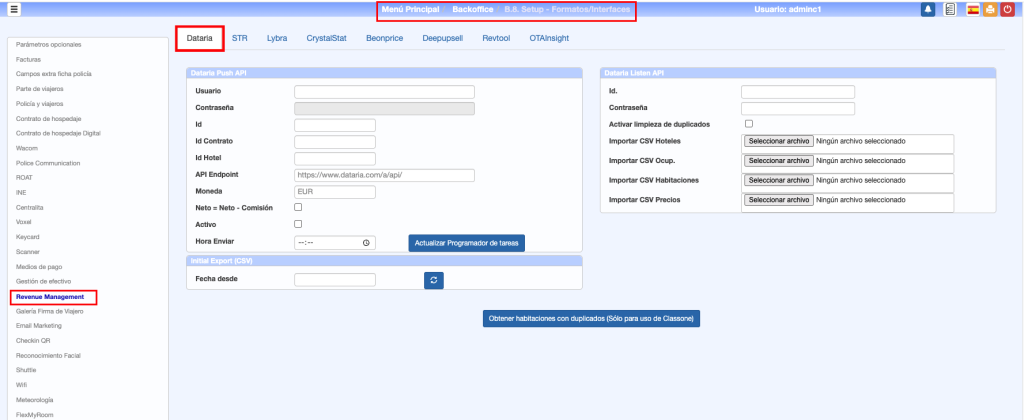Click the orange printer icon

[988, 9]
